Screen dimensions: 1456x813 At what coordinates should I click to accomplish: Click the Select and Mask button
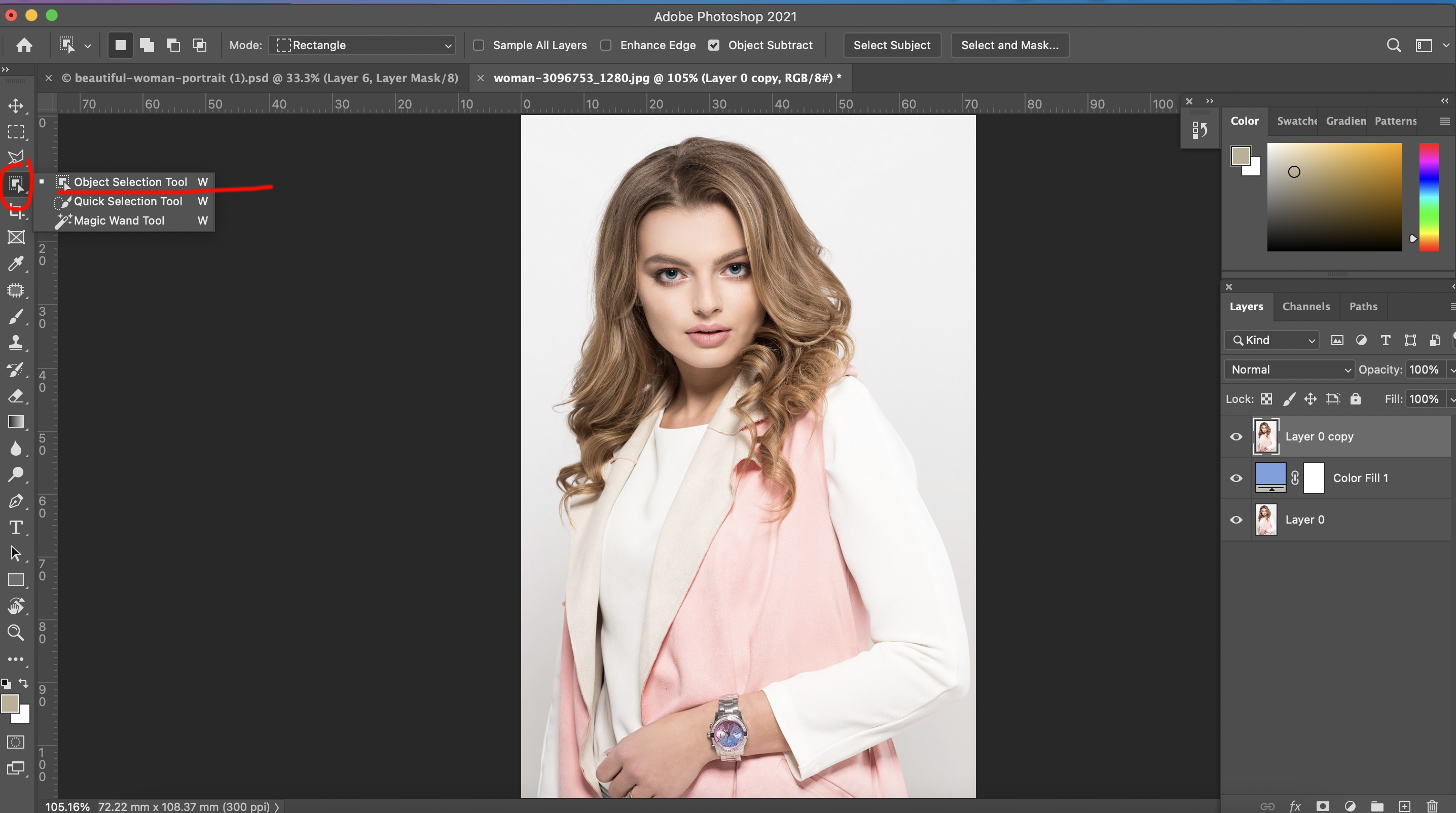[x=1009, y=45]
